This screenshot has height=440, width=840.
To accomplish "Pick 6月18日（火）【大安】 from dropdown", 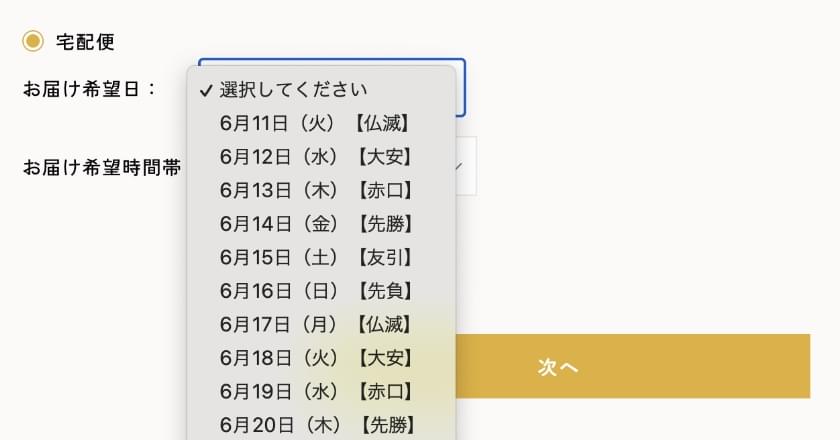I will click(x=316, y=358).
